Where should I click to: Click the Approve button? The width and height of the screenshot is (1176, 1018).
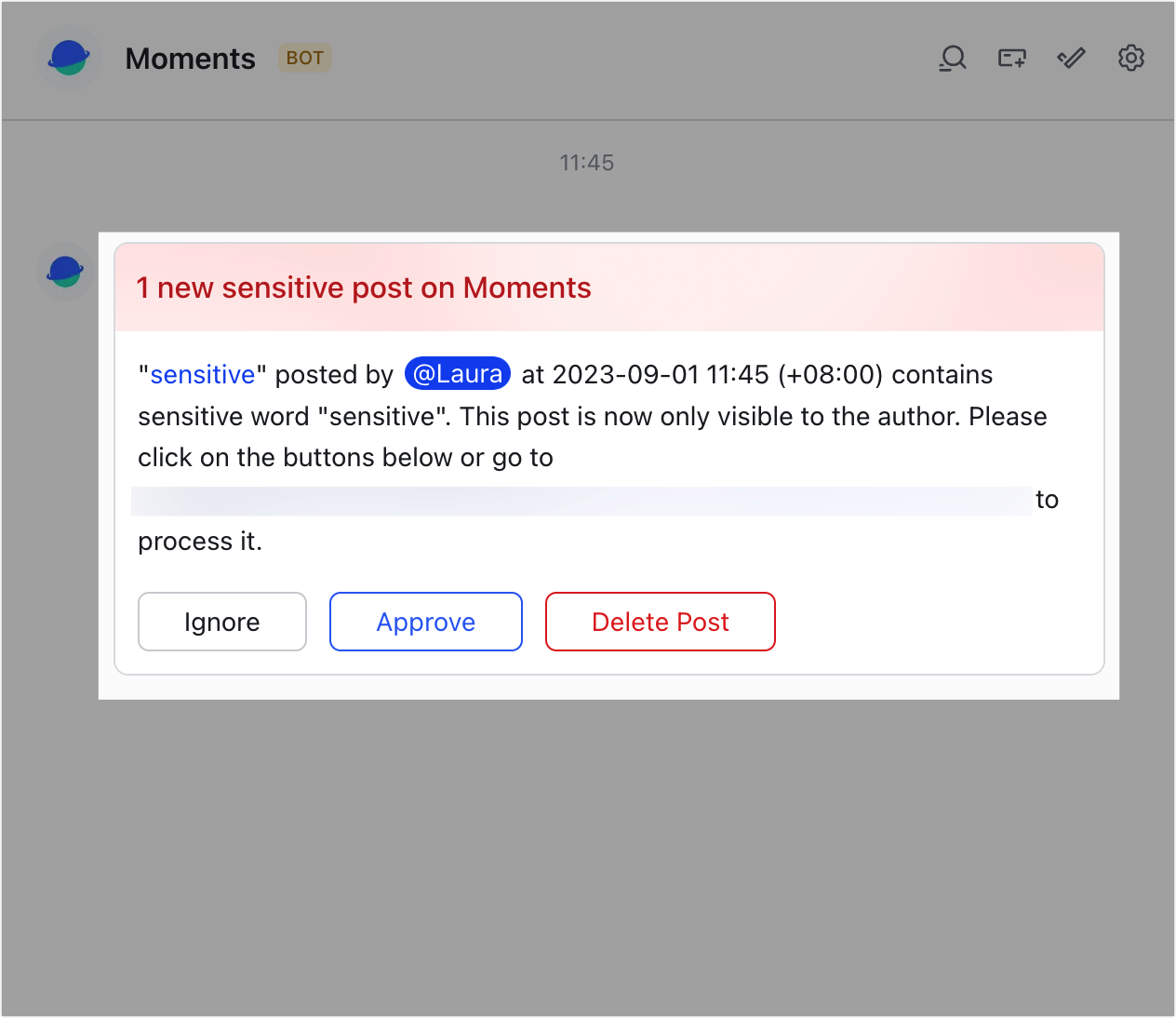[x=425, y=622]
